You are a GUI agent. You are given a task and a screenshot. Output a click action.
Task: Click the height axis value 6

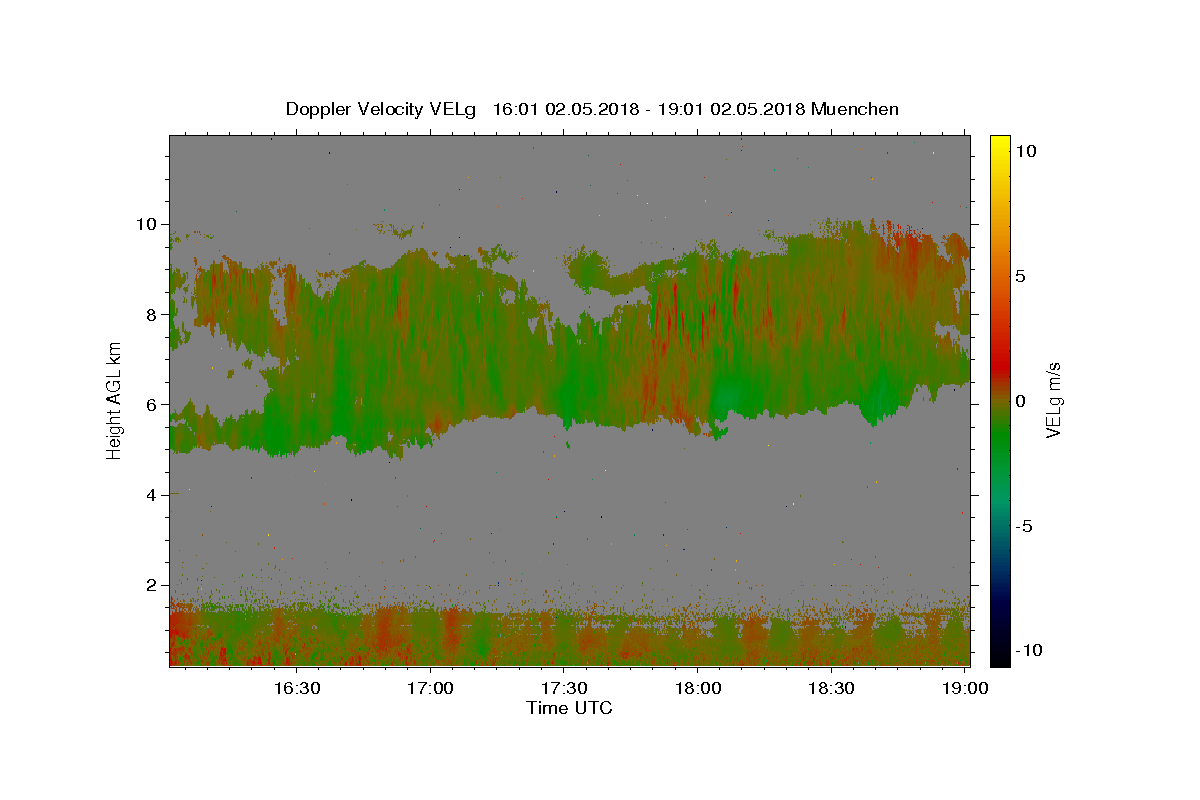pyautogui.click(x=153, y=404)
